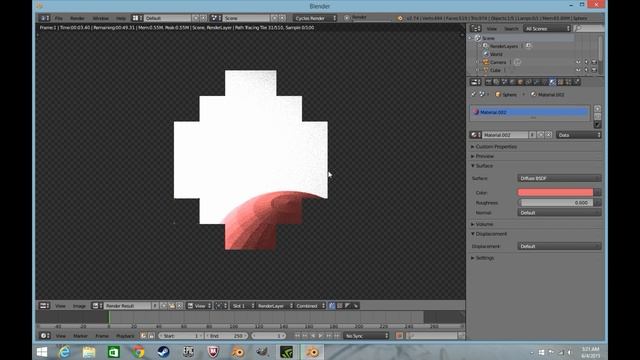
Task: Toggle Camera visibility eye in outliner
Action: point(578,62)
